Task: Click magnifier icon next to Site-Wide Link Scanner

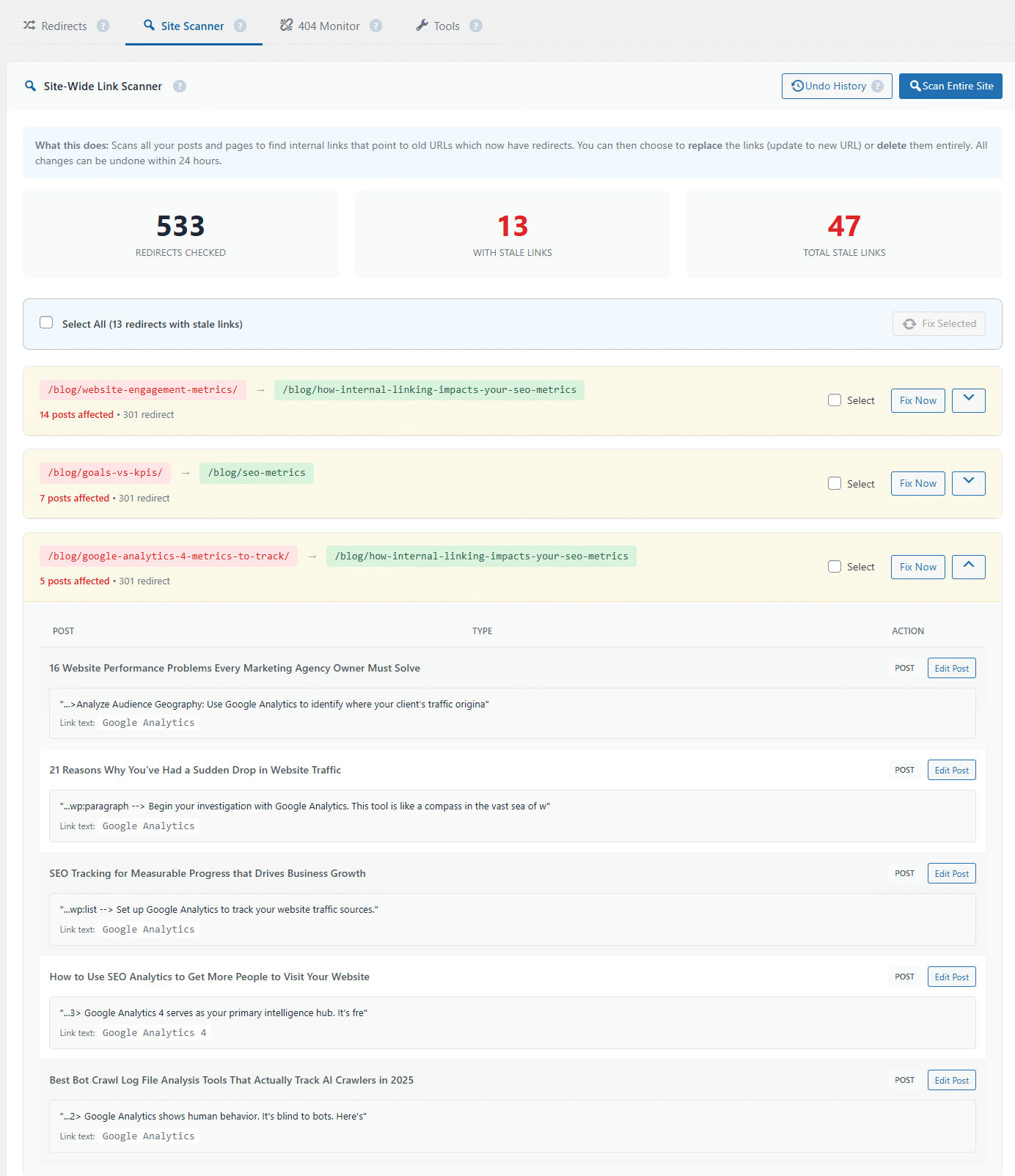Action: tap(30, 86)
